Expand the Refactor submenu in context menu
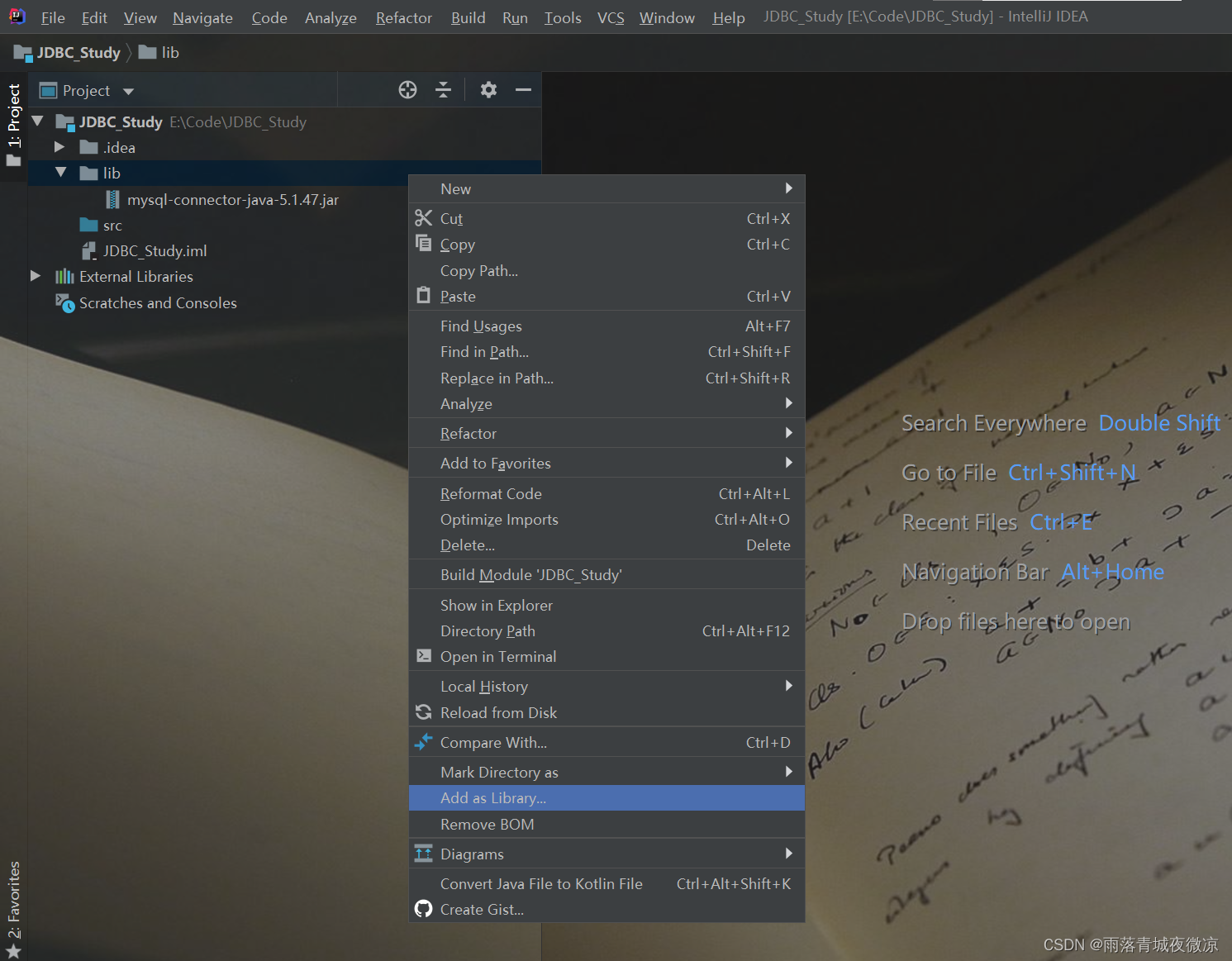 coord(606,433)
